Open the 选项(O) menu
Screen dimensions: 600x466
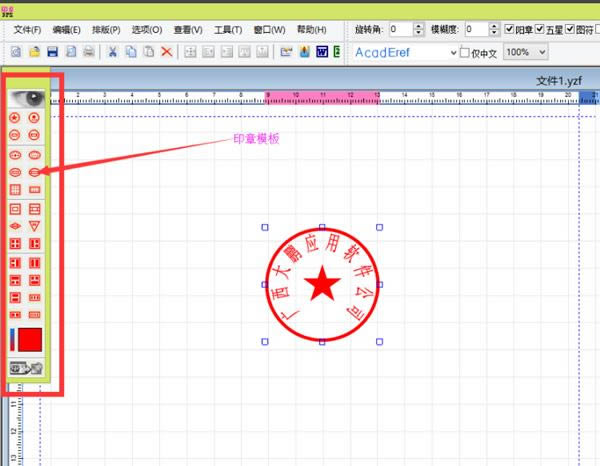[x=147, y=29]
